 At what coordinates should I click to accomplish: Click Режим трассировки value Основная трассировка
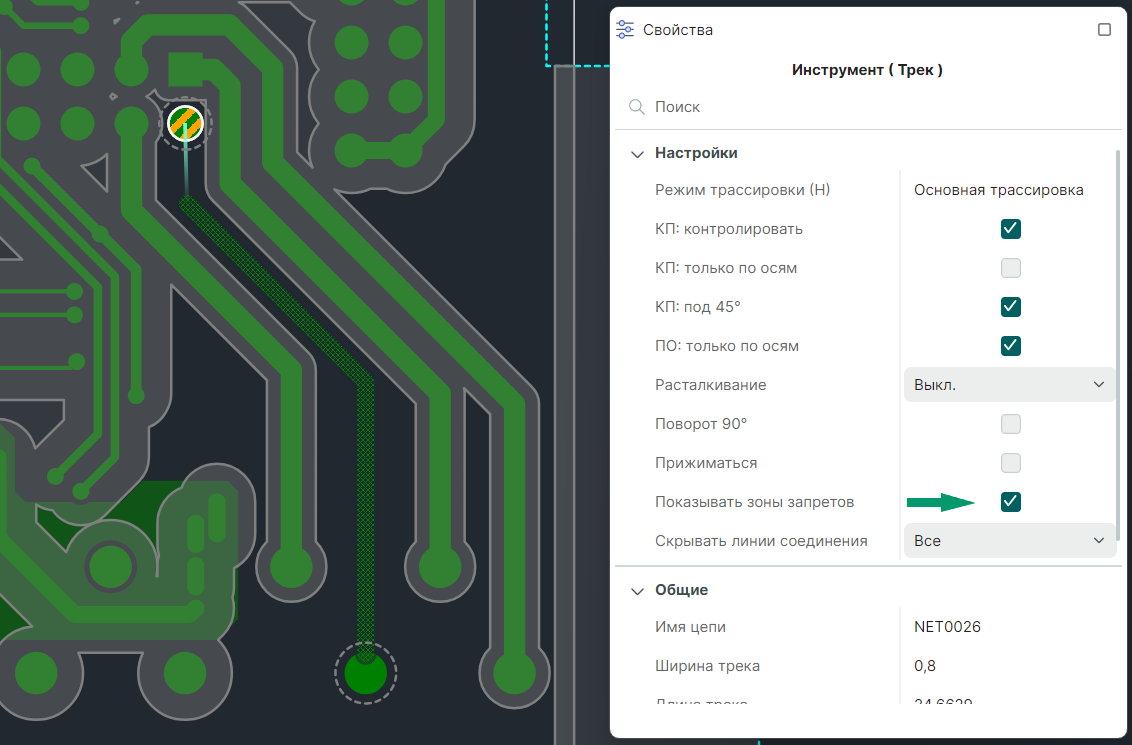pos(998,190)
